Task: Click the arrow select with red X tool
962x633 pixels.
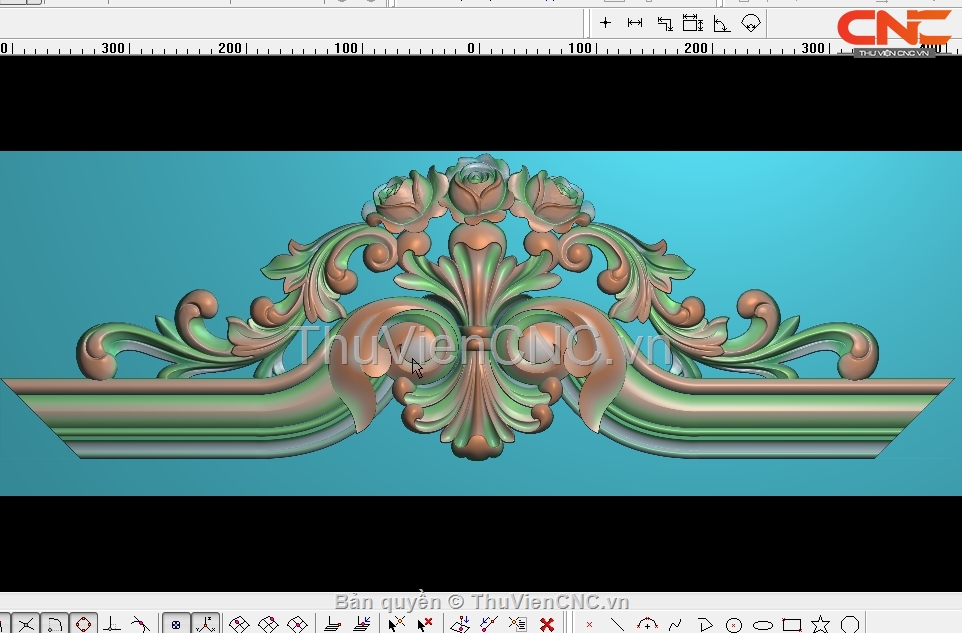Action: click(x=425, y=625)
